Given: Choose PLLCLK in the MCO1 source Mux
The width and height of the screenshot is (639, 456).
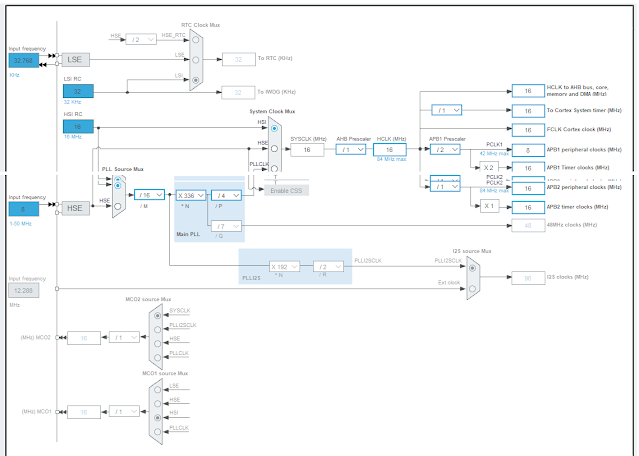Looking at the screenshot, I should (158, 432).
